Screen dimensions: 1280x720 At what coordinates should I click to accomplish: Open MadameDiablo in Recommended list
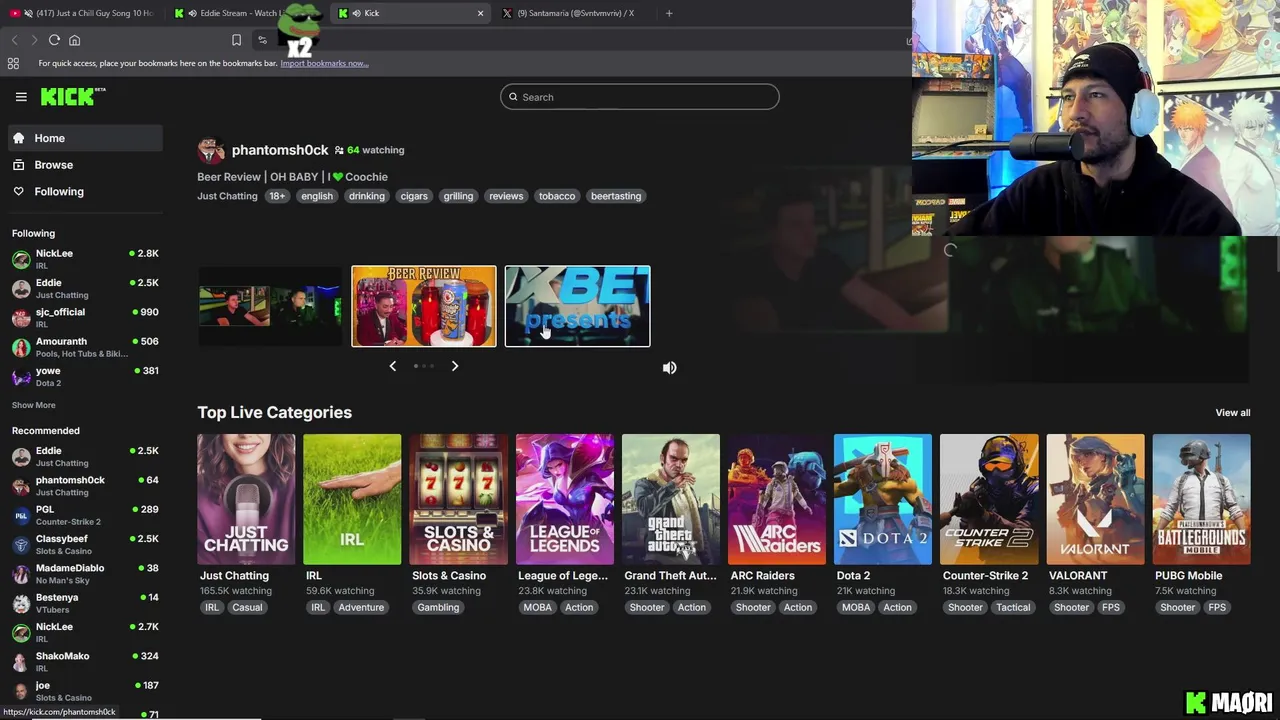point(85,574)
